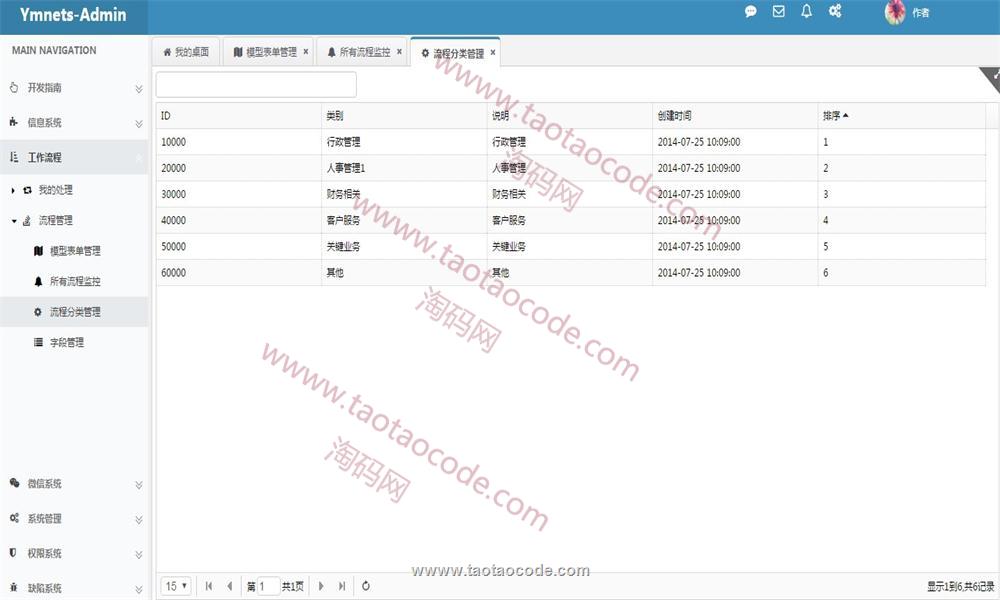The height and width of the screenshot is (600, 1000).
Task: Open 字段管理 in the sidebar
Action: click(x=66, y=342)
